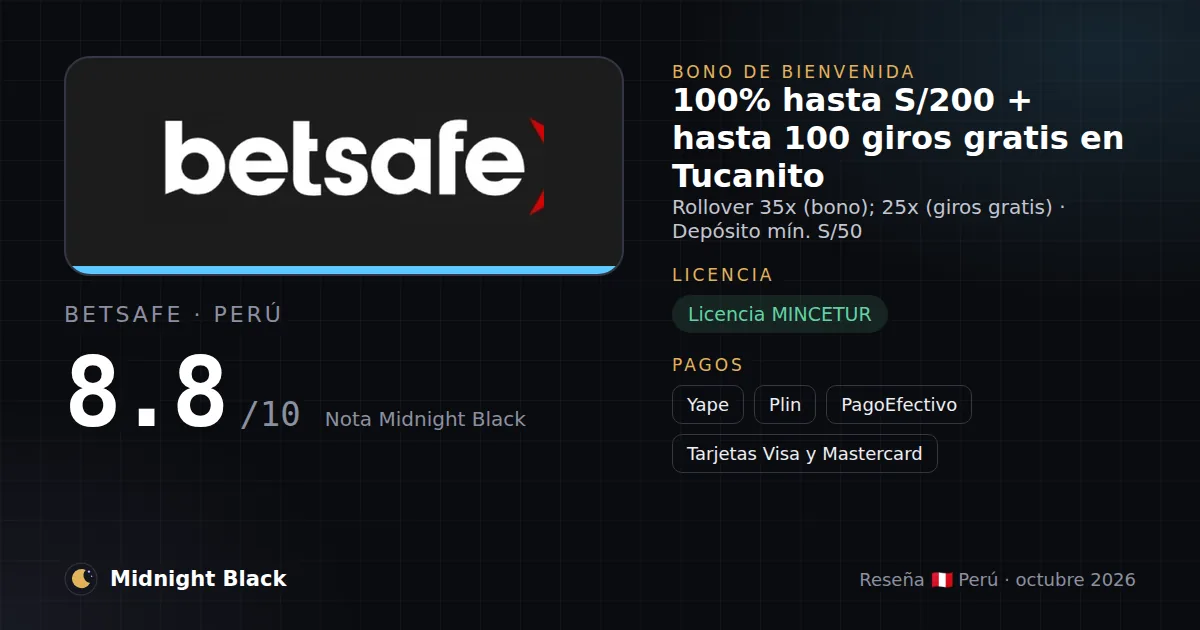Click the BETSAFE · PERÚ label
Screen dimensions: 1200x630
coord(173,315)
